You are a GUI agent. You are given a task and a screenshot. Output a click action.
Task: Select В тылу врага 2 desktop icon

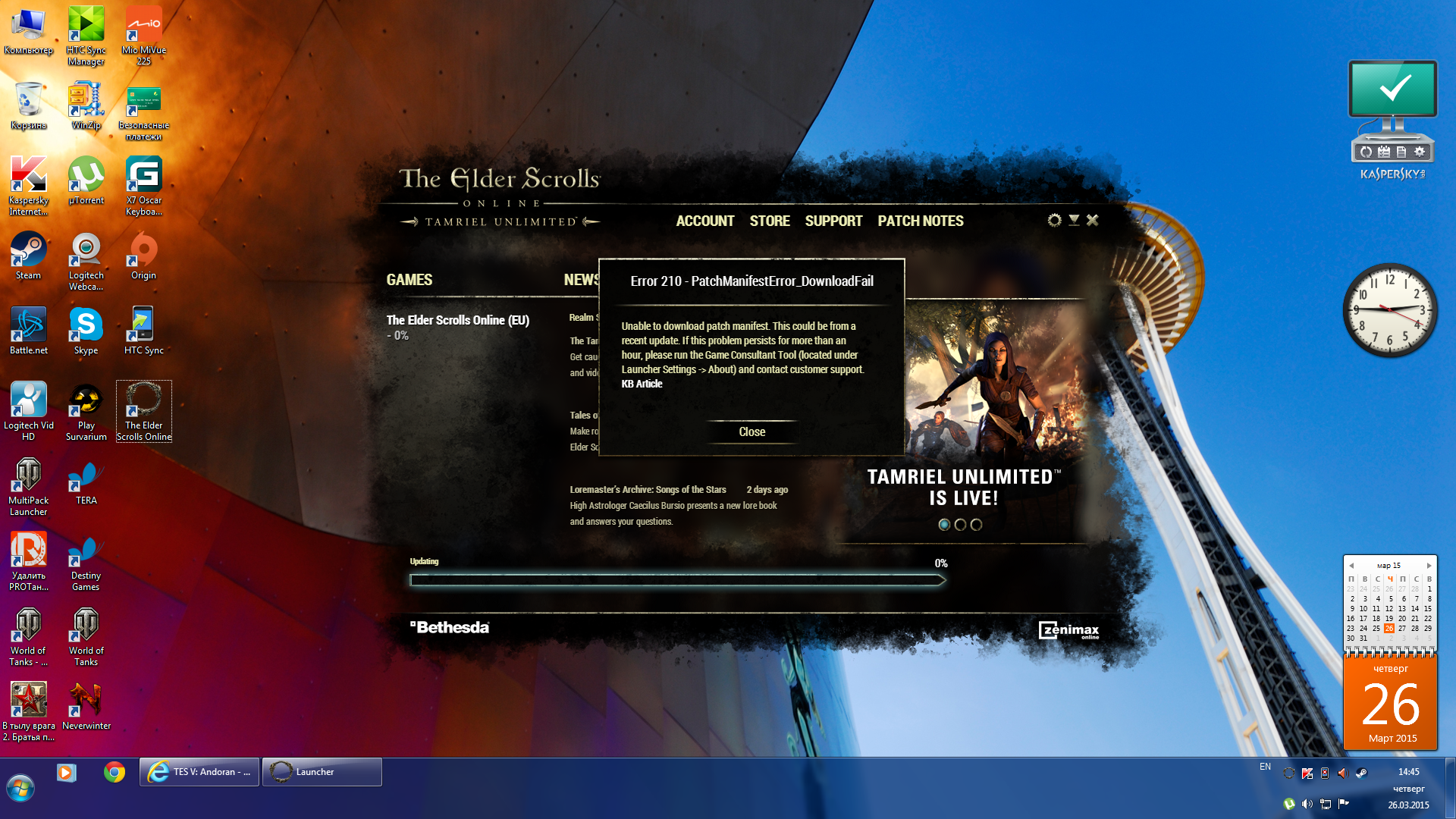29,711
